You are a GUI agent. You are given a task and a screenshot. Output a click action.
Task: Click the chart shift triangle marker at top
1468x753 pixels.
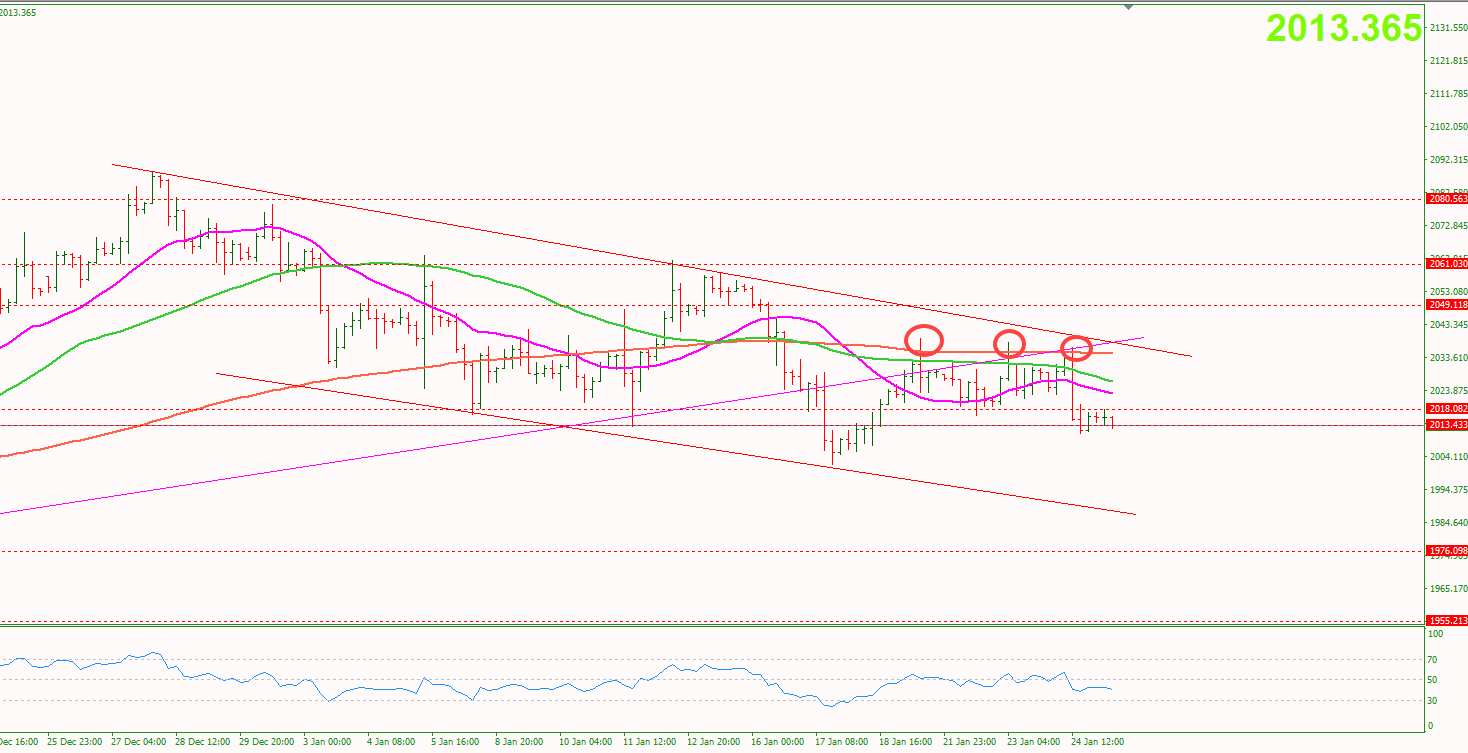1128,7
